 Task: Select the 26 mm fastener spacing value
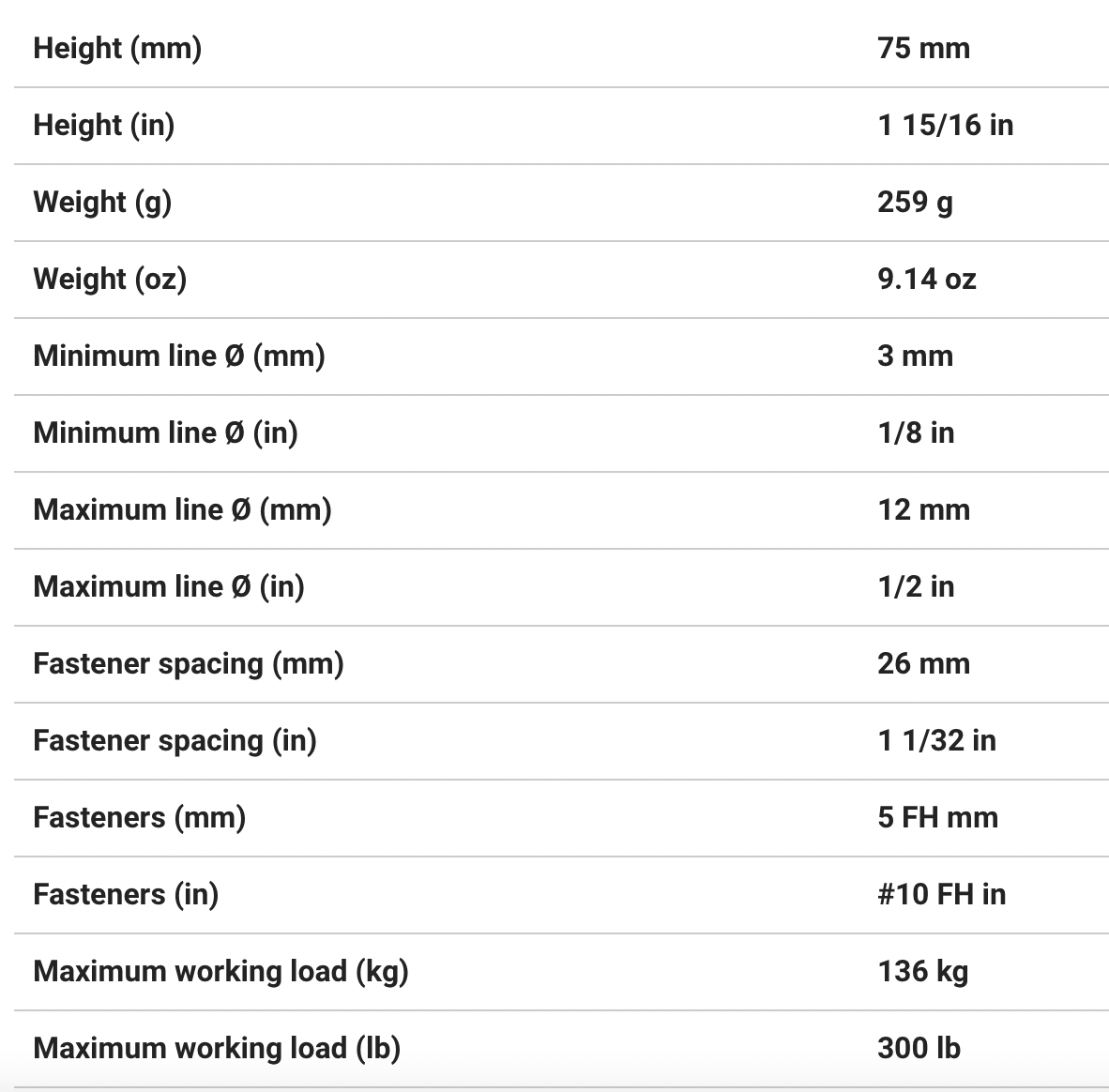coord(923,663)
